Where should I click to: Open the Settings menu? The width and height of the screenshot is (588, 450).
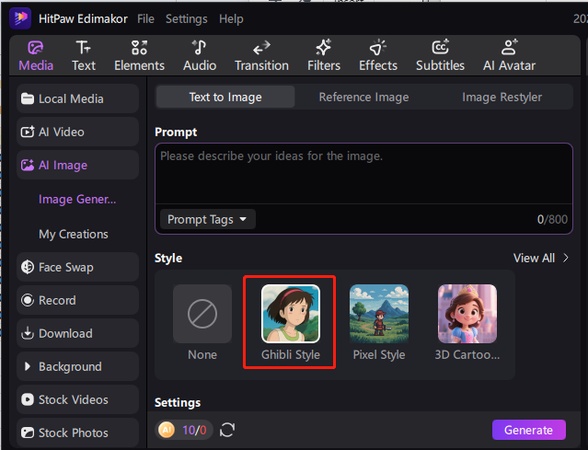click(186, 19)
